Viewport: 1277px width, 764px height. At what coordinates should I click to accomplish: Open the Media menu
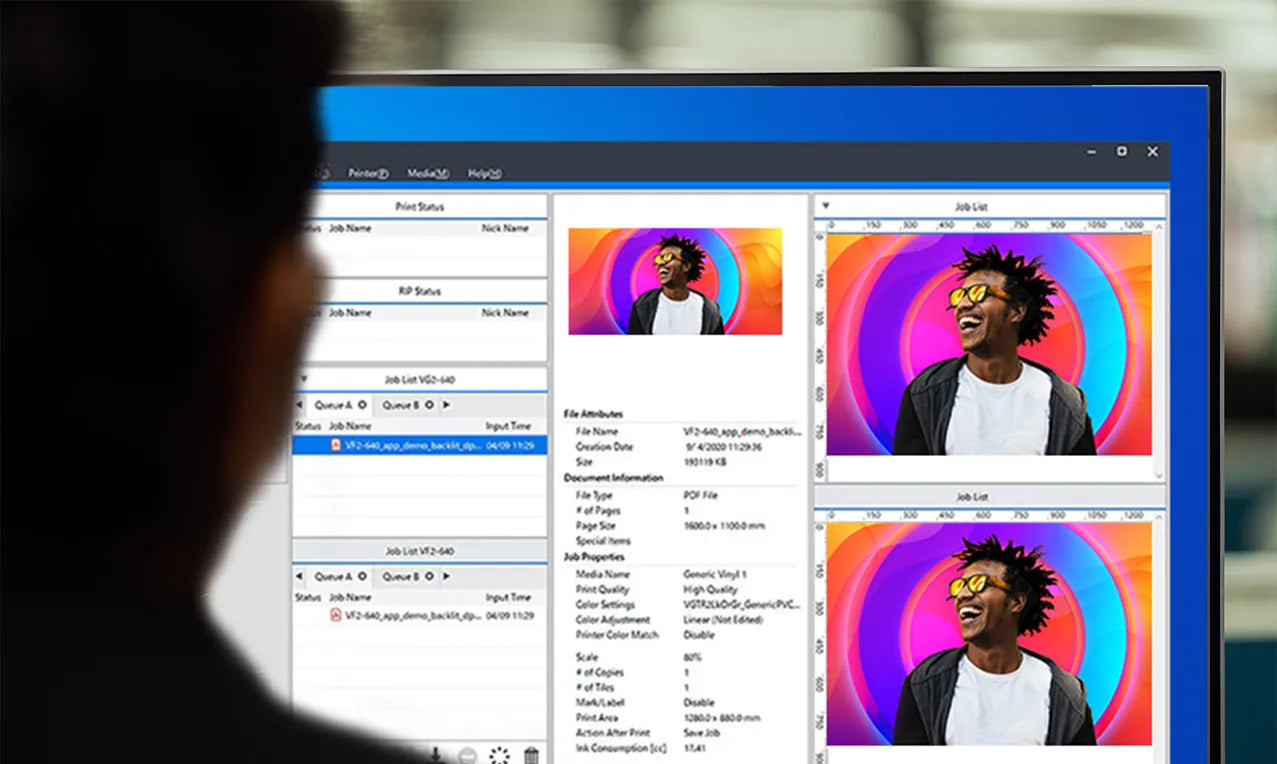(x=427, y=173)
